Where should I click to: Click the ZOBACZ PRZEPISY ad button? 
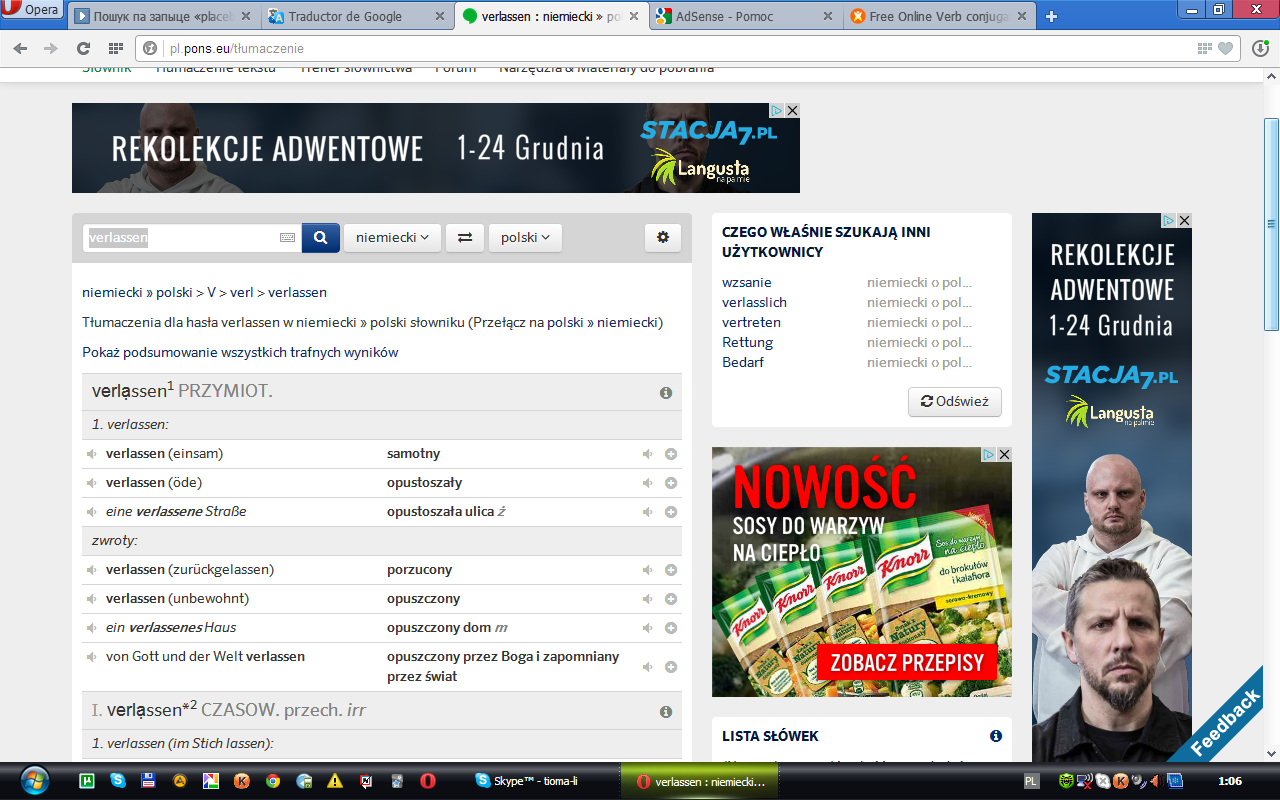908,662
